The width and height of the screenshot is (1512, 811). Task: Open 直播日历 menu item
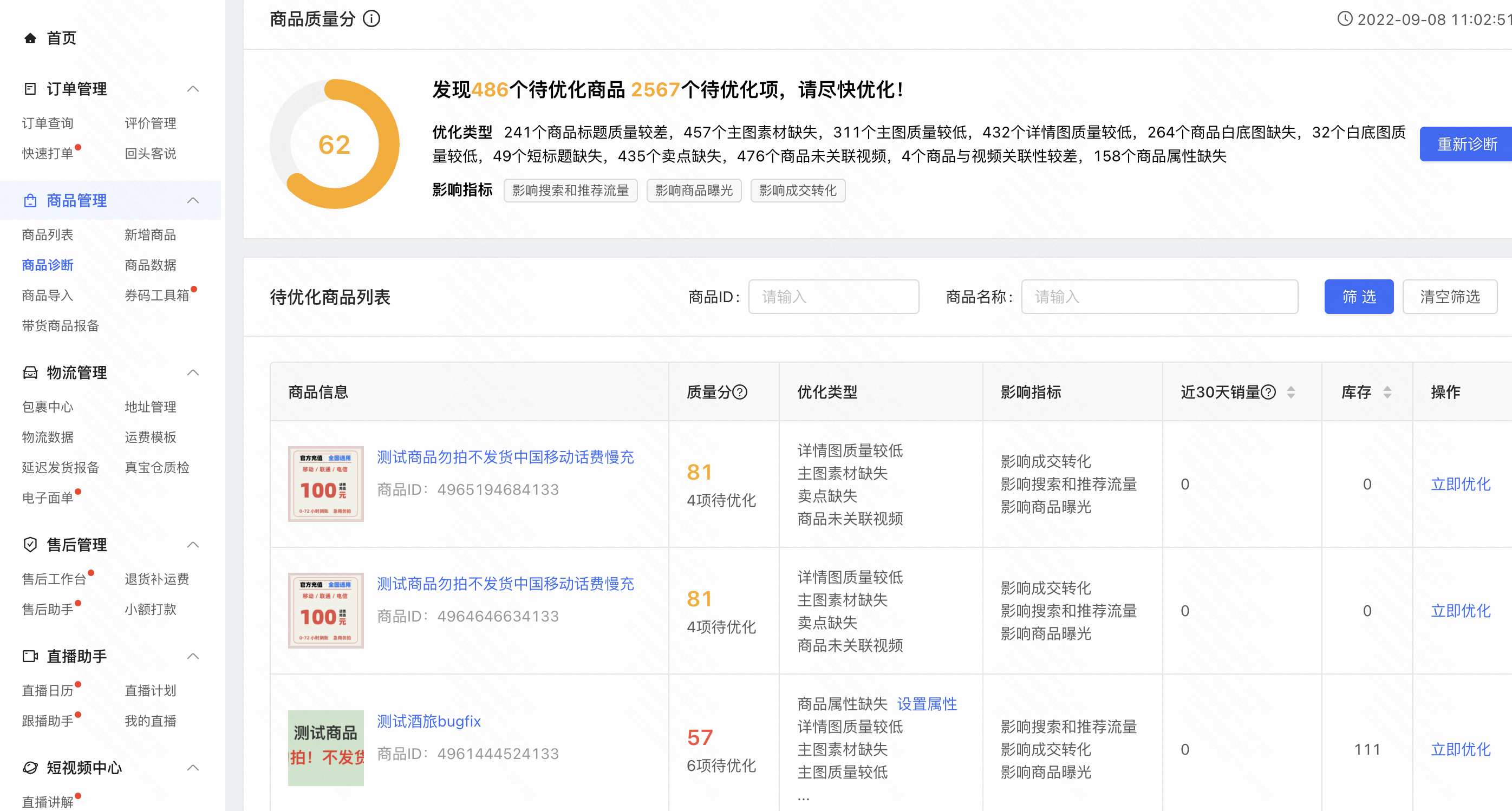pos(48,691)
